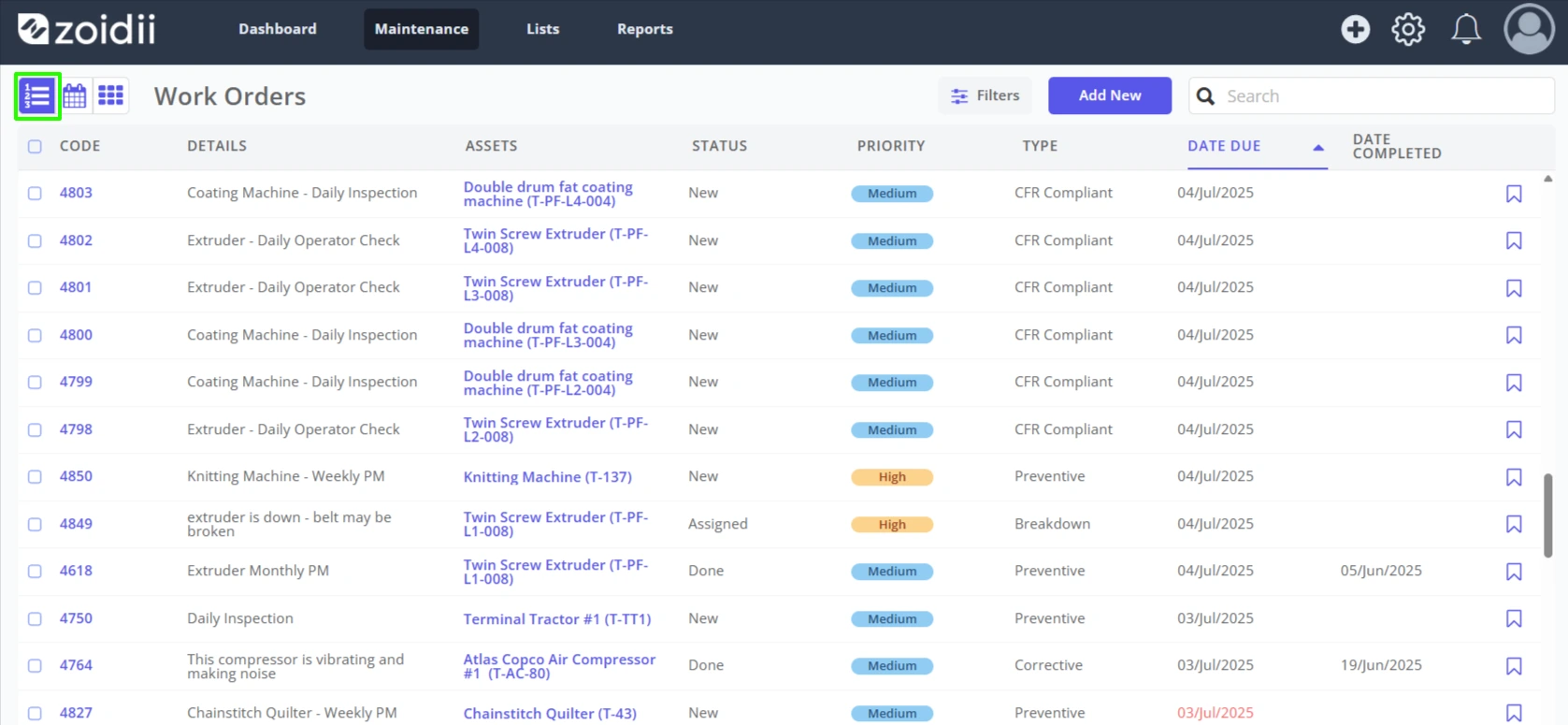
Task: Open the calendar view icon
Action: (75, 95)
